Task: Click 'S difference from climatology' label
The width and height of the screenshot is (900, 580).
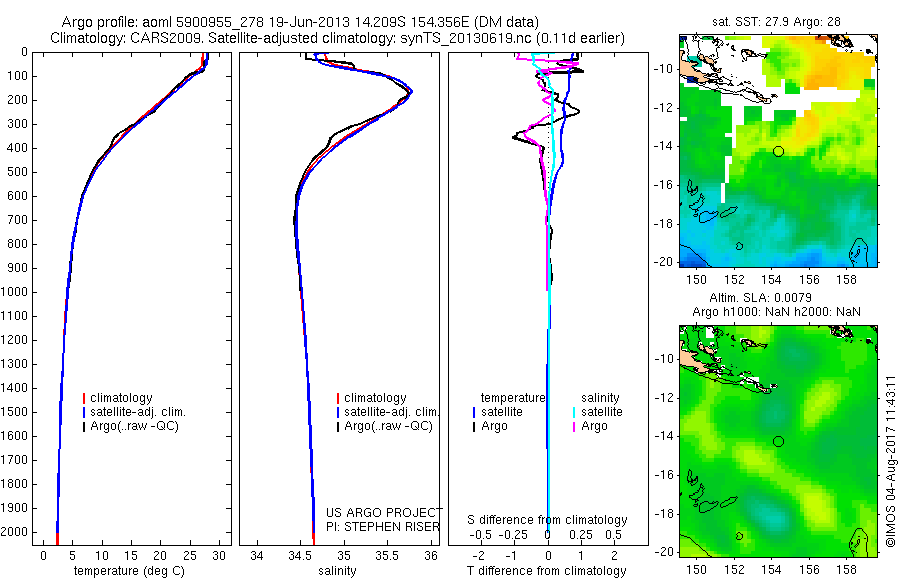Action: [546, 520]
